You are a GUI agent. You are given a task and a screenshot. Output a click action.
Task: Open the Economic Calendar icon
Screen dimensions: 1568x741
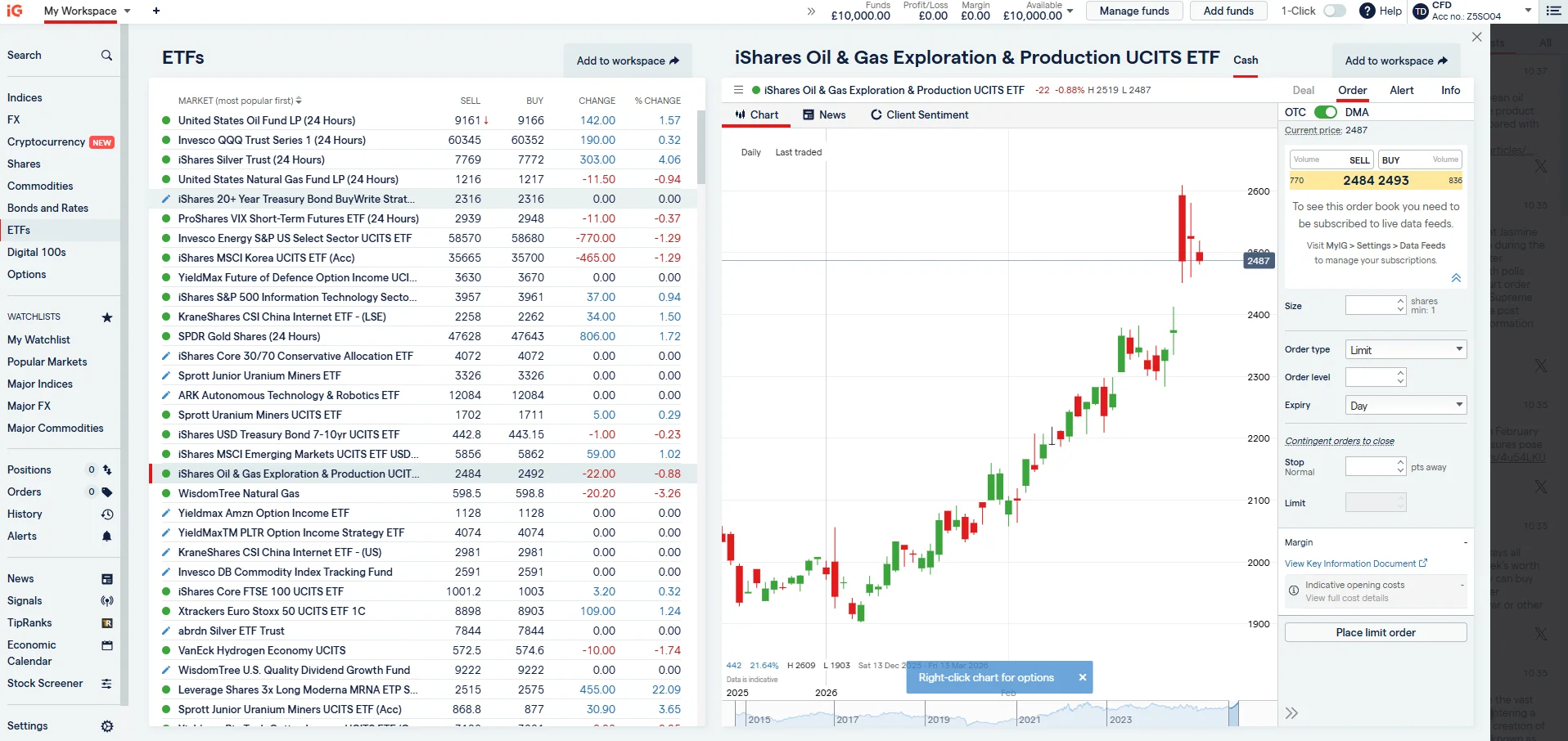(106, 645)
